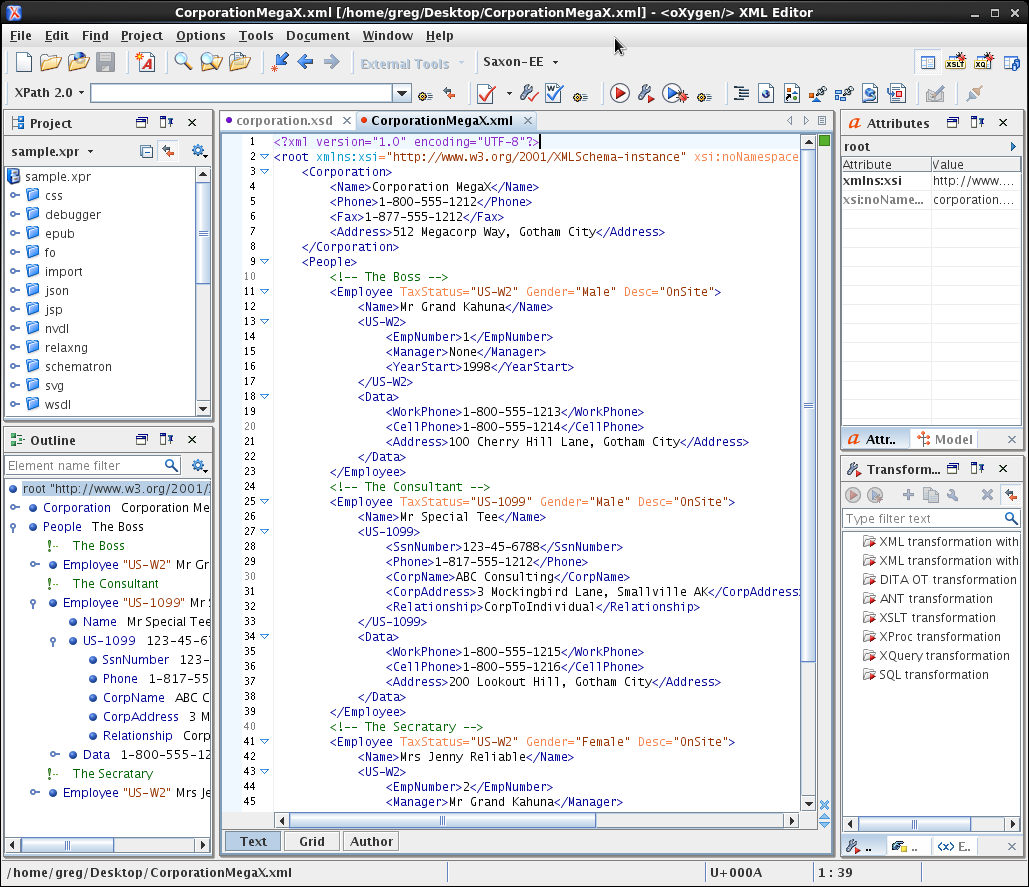Toggle Text editing mode button
The image size is (1029, 887).
click(253, 841)
